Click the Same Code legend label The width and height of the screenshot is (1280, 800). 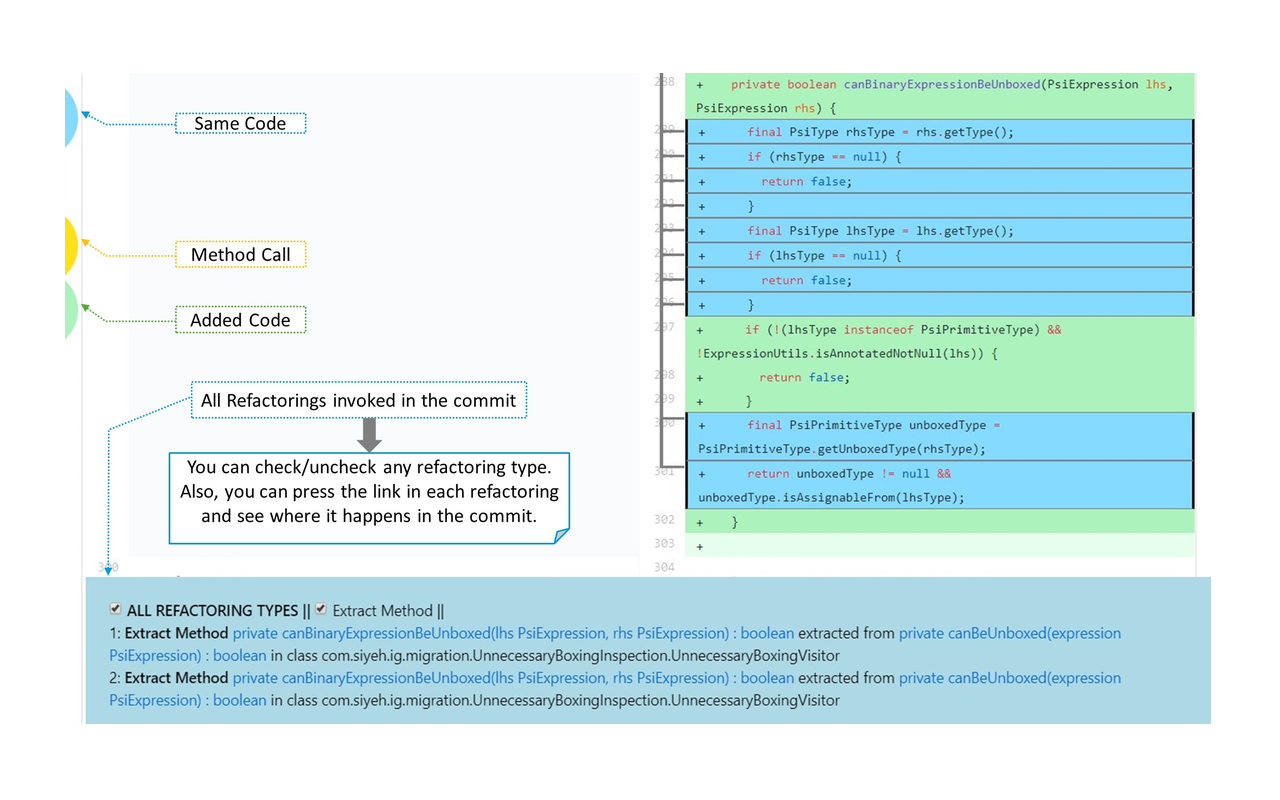pos(240,123)
